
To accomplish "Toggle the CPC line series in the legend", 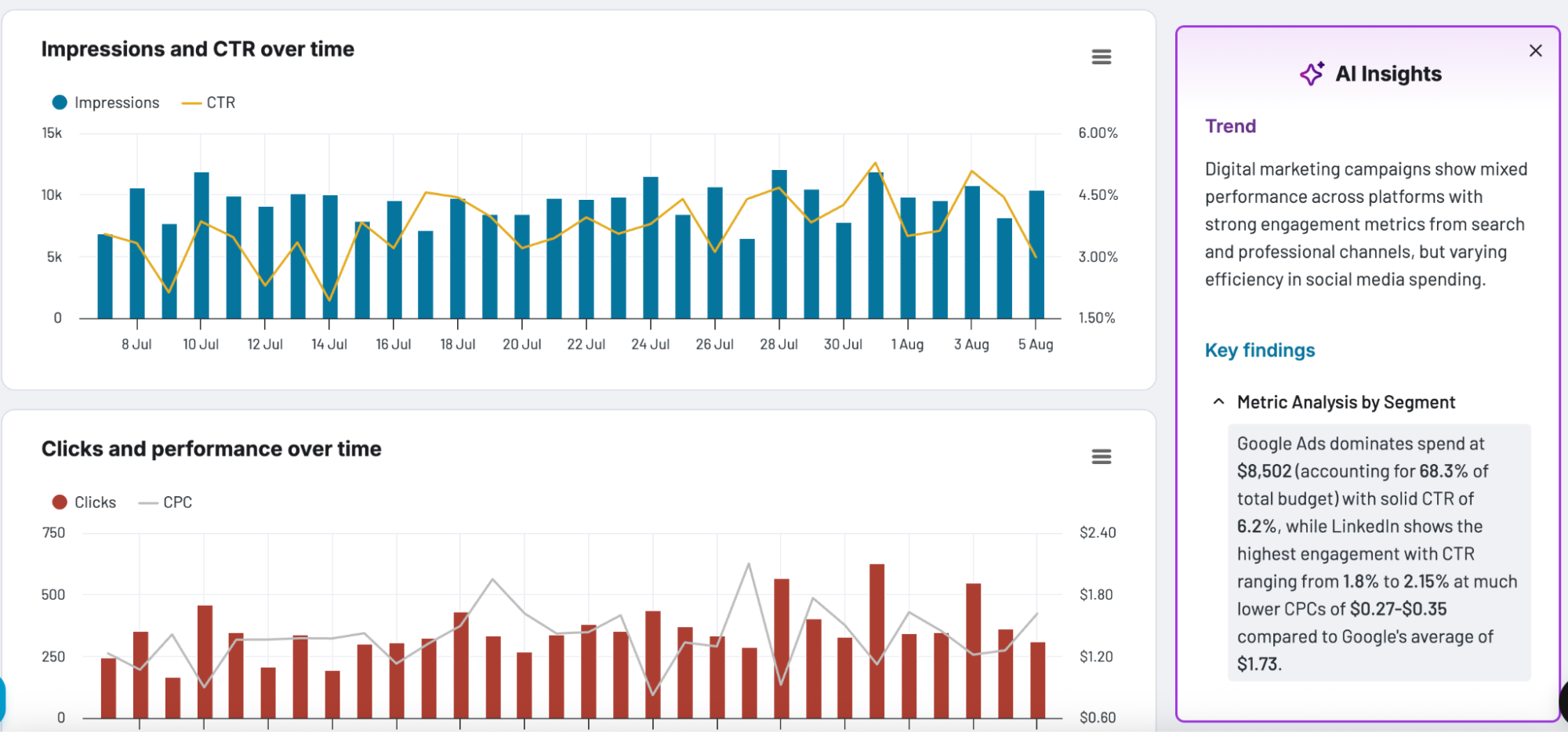I will (x=176, y=502).
